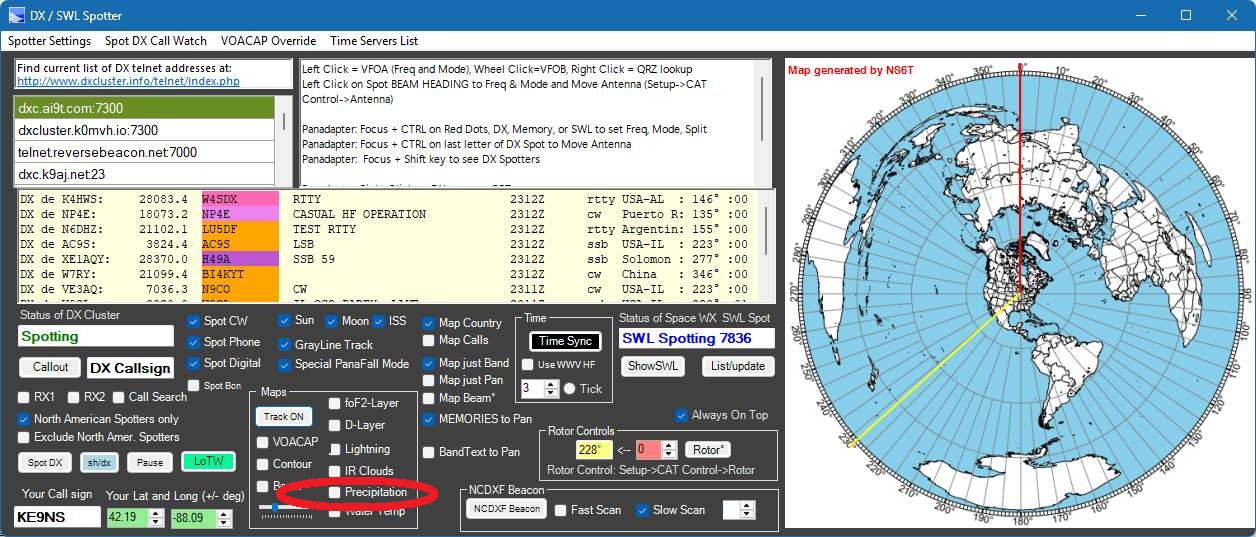Enable the RX1 checkbox
This screenshot has width=1256, height=537.
coord(24,397)
